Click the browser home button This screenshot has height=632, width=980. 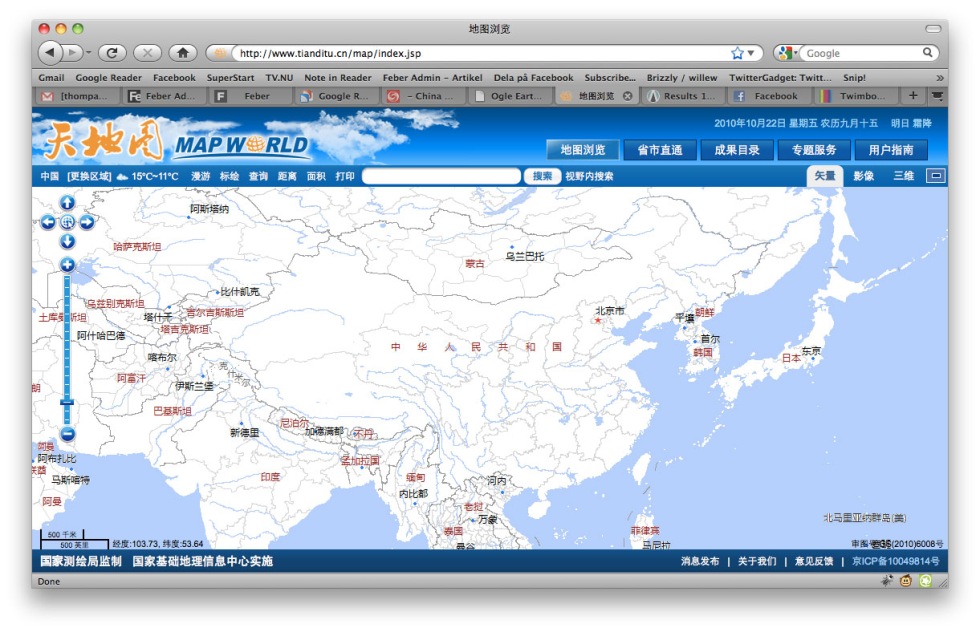pyautogui.click(x=182, y=53)
